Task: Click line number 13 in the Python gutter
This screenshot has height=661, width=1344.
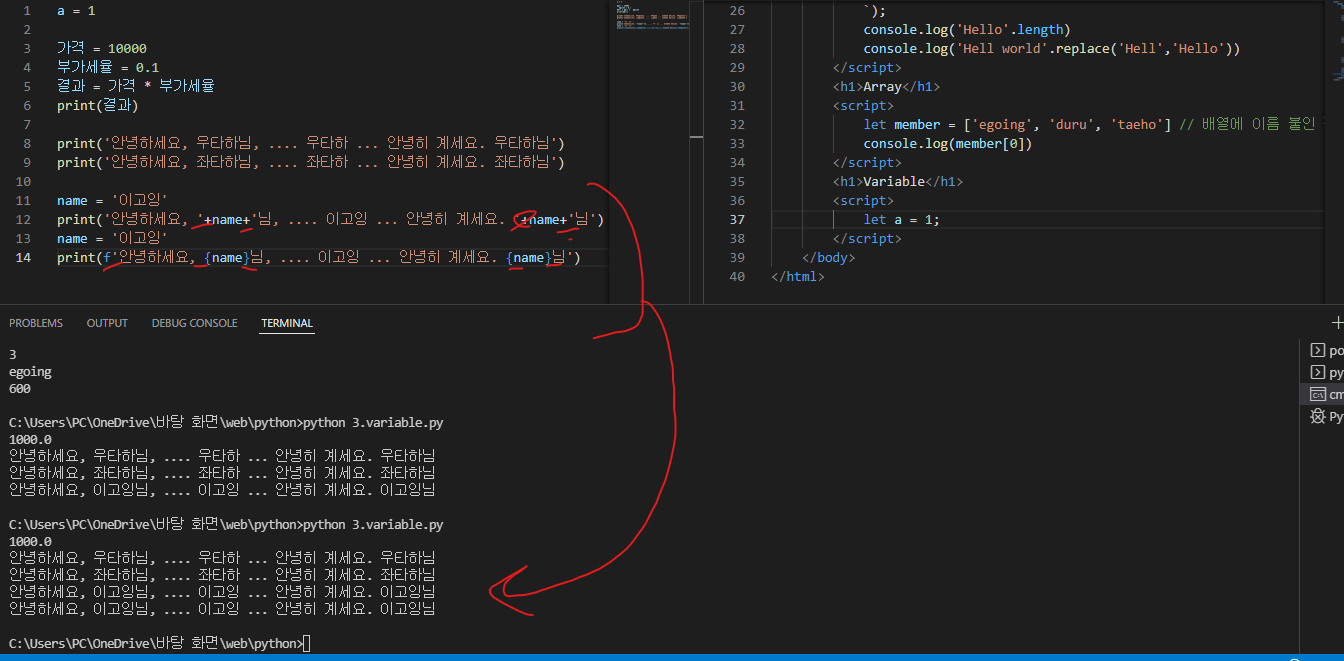Action: pyautogui.click(x=25, y=238)
